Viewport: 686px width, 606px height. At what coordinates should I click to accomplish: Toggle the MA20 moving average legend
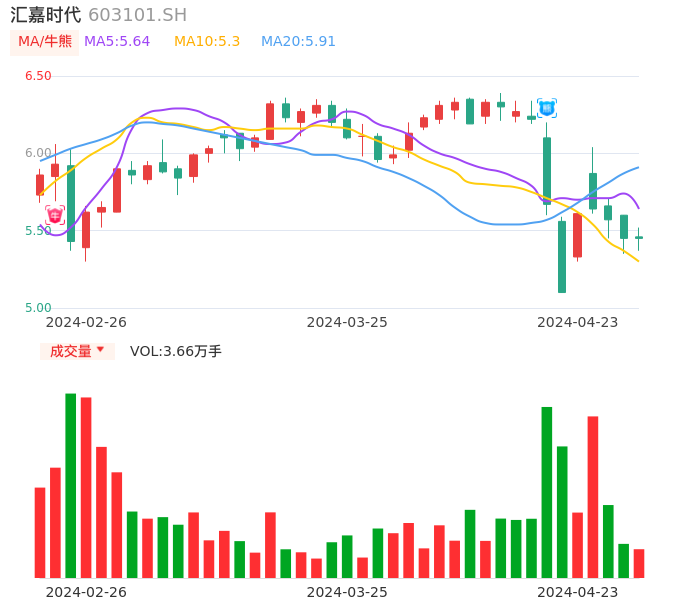pyautogui.click(x=298, y=42)
